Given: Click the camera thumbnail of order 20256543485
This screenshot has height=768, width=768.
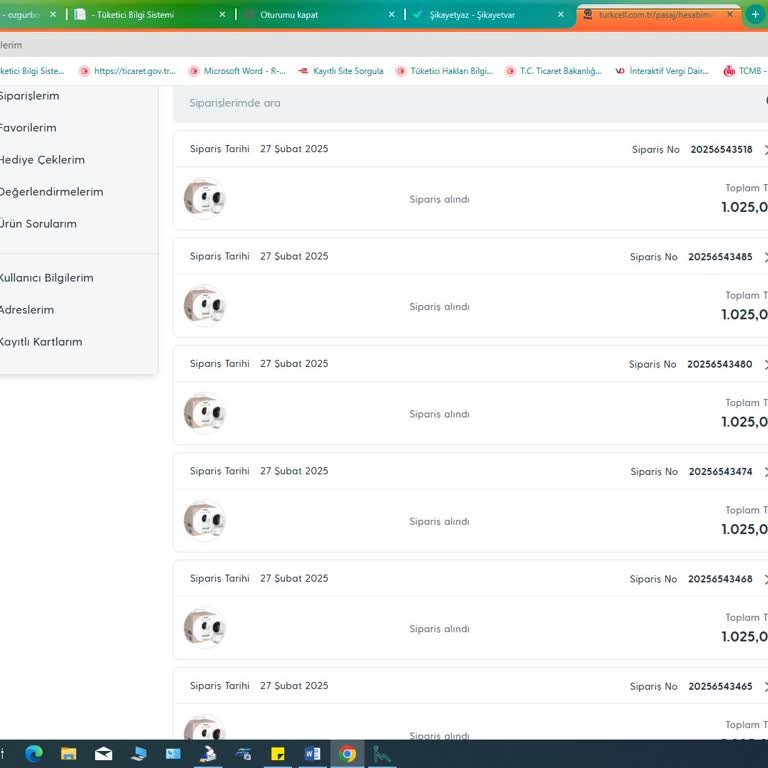Looking at the screenshot, I should (204, 306).
